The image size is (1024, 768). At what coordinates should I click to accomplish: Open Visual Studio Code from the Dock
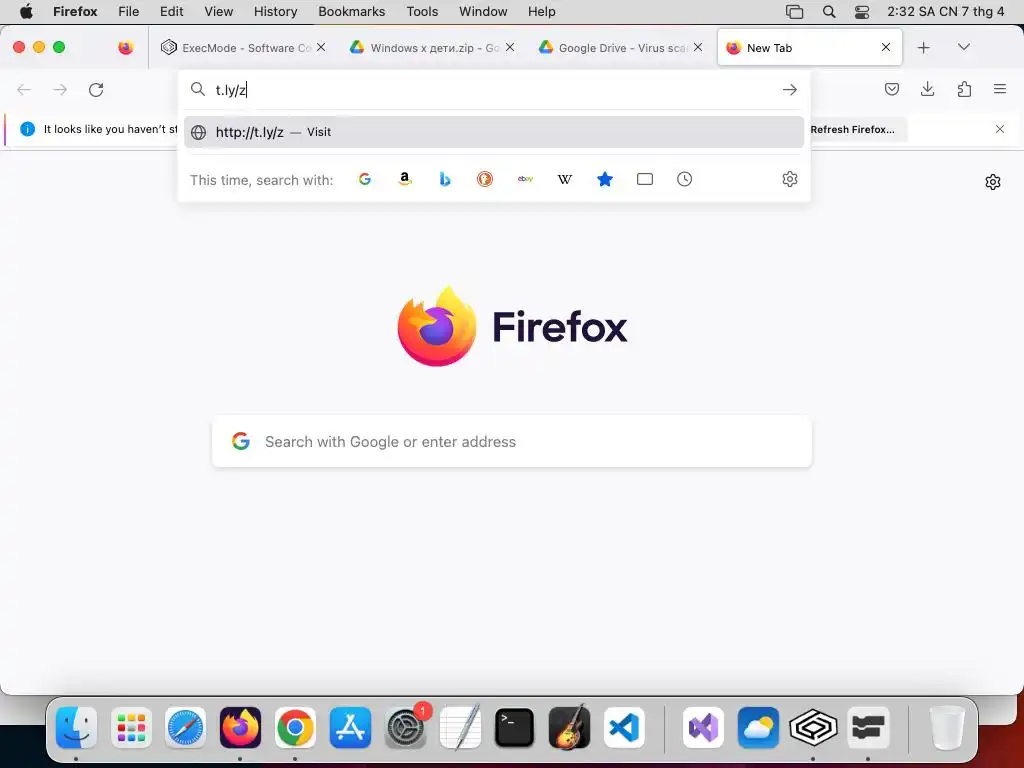(x=624, y=728)
